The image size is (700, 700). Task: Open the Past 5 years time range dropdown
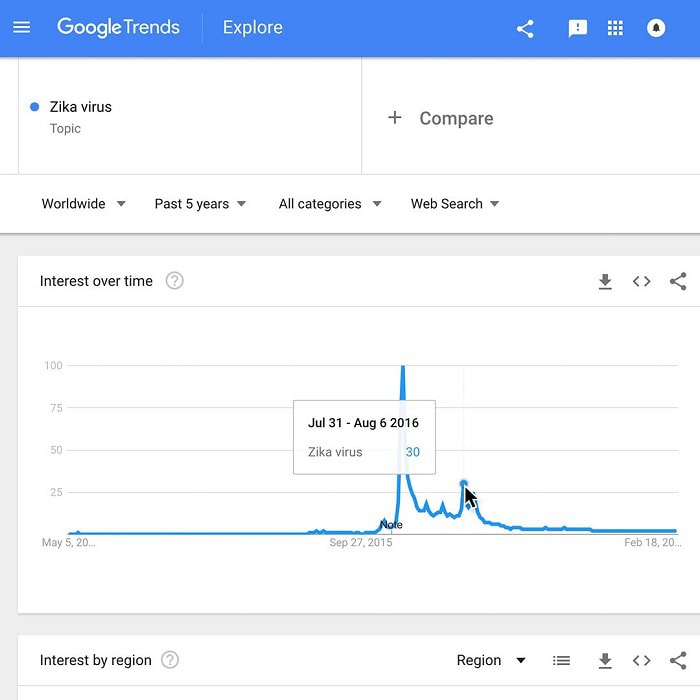pyautogui.click(x=200, y=204)
